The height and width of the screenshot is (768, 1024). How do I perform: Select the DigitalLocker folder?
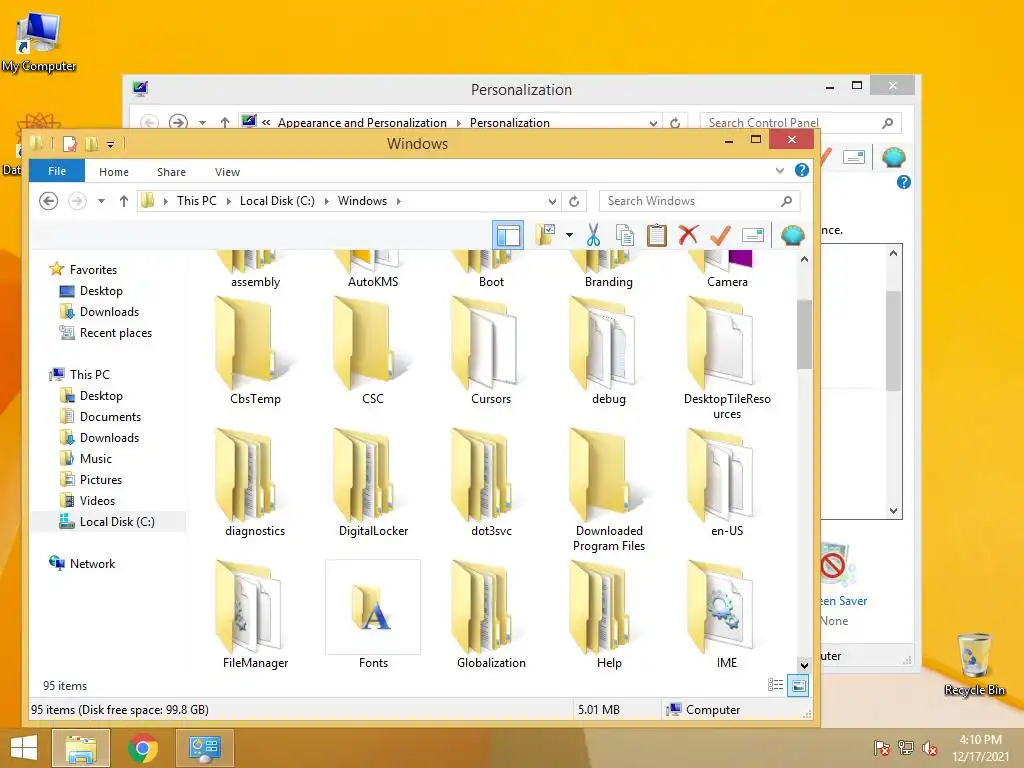tap(373, 483)
